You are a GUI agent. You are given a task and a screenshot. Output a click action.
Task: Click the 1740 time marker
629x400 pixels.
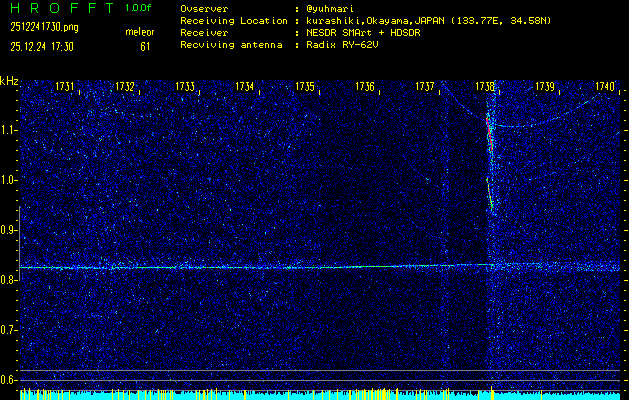(x=605, y=86)
